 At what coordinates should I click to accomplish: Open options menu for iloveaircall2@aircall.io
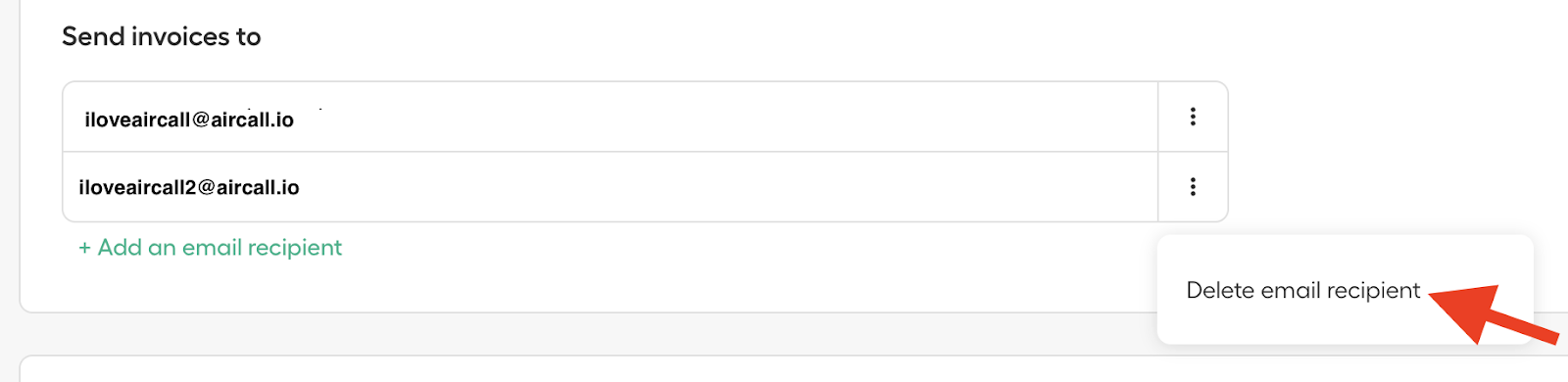click(1193, 186)
